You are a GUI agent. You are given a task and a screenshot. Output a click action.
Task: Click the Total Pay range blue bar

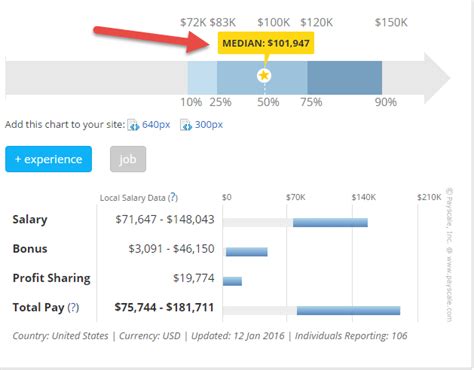(348, 311)
